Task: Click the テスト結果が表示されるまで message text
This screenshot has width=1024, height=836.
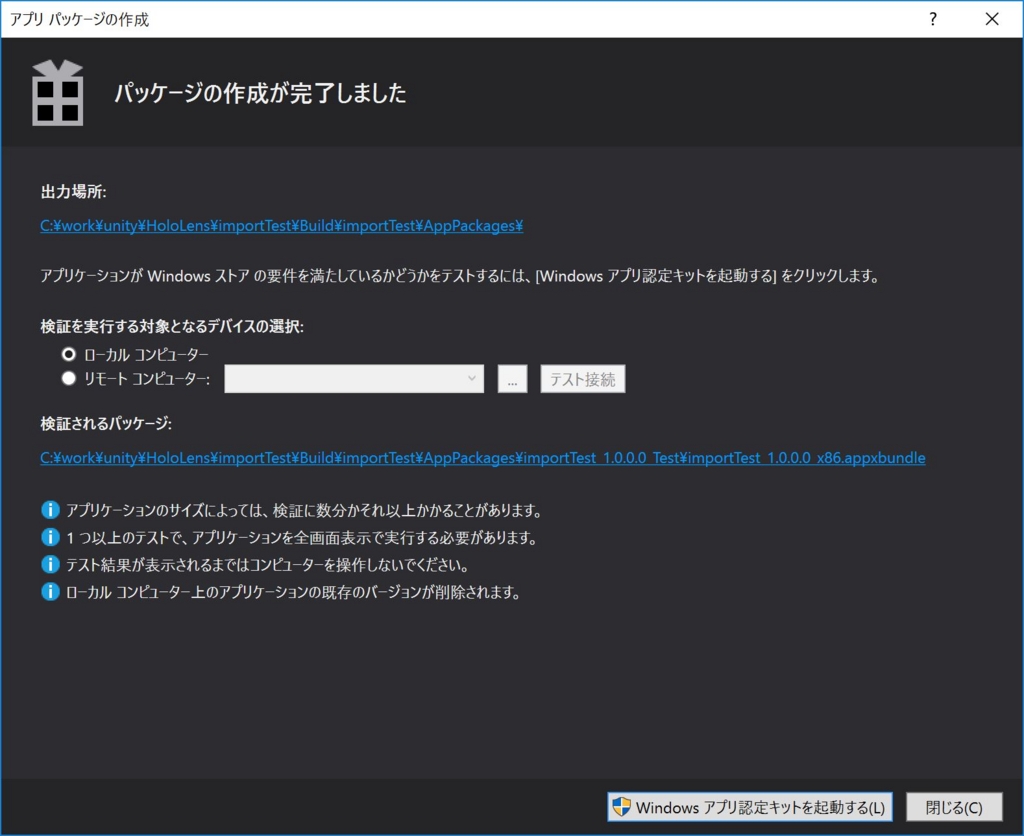Action: [267, 564]
